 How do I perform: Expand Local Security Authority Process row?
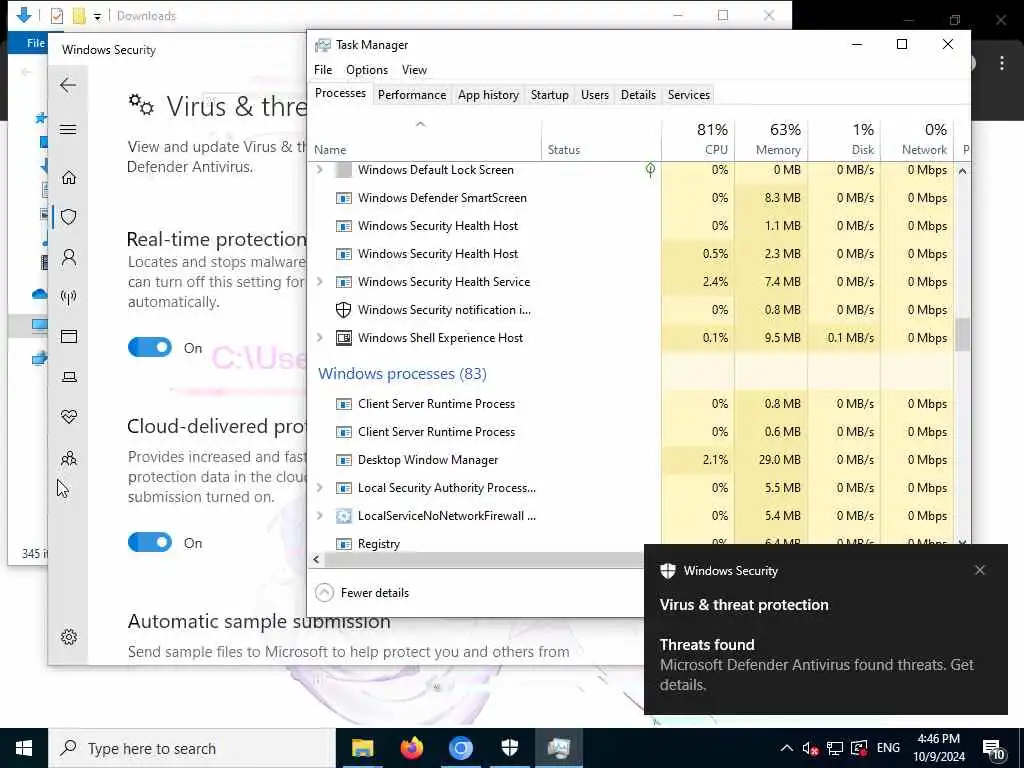coord(319,488)
